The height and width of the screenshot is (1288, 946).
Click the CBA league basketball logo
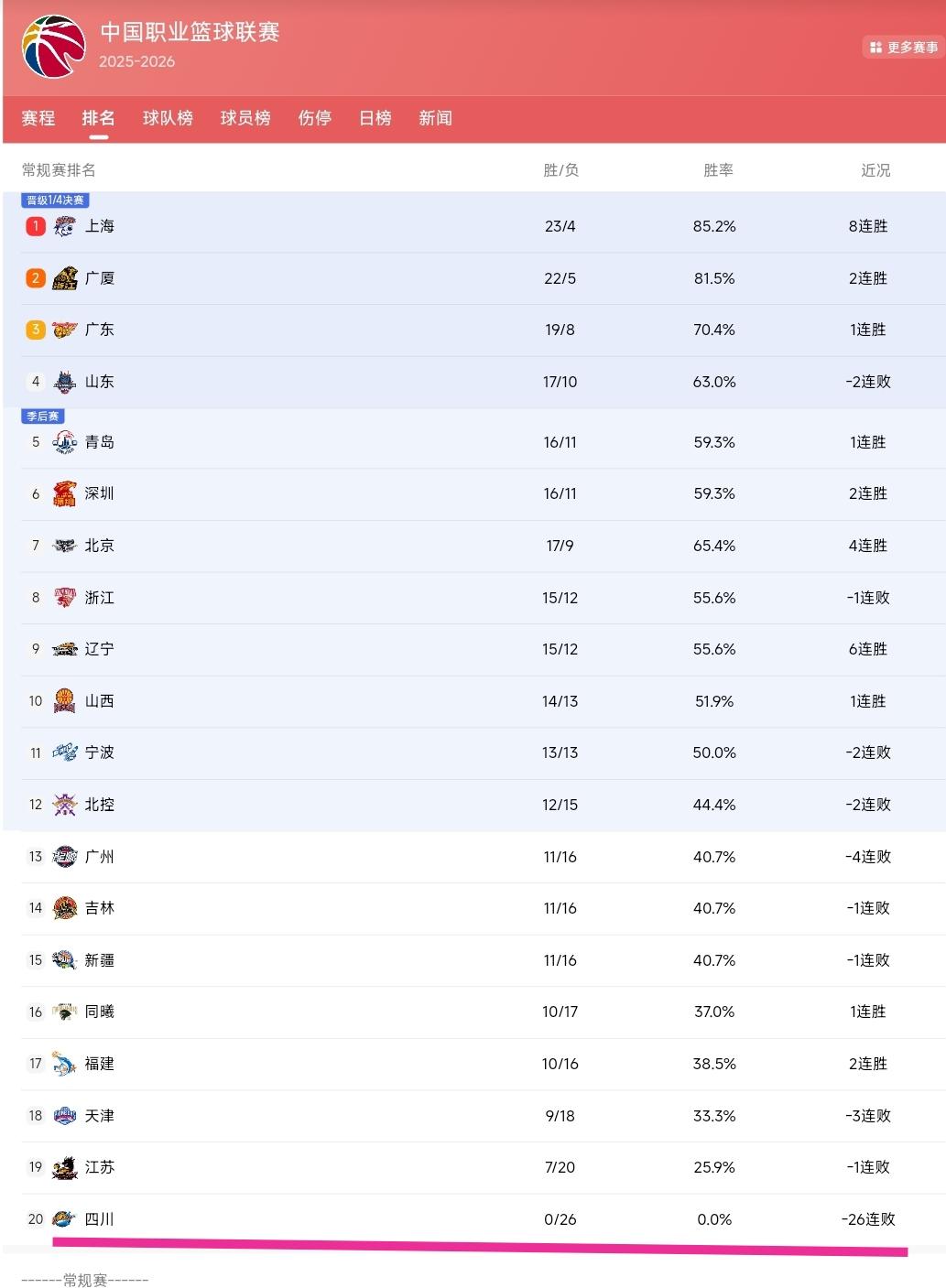tap(54, 46)
